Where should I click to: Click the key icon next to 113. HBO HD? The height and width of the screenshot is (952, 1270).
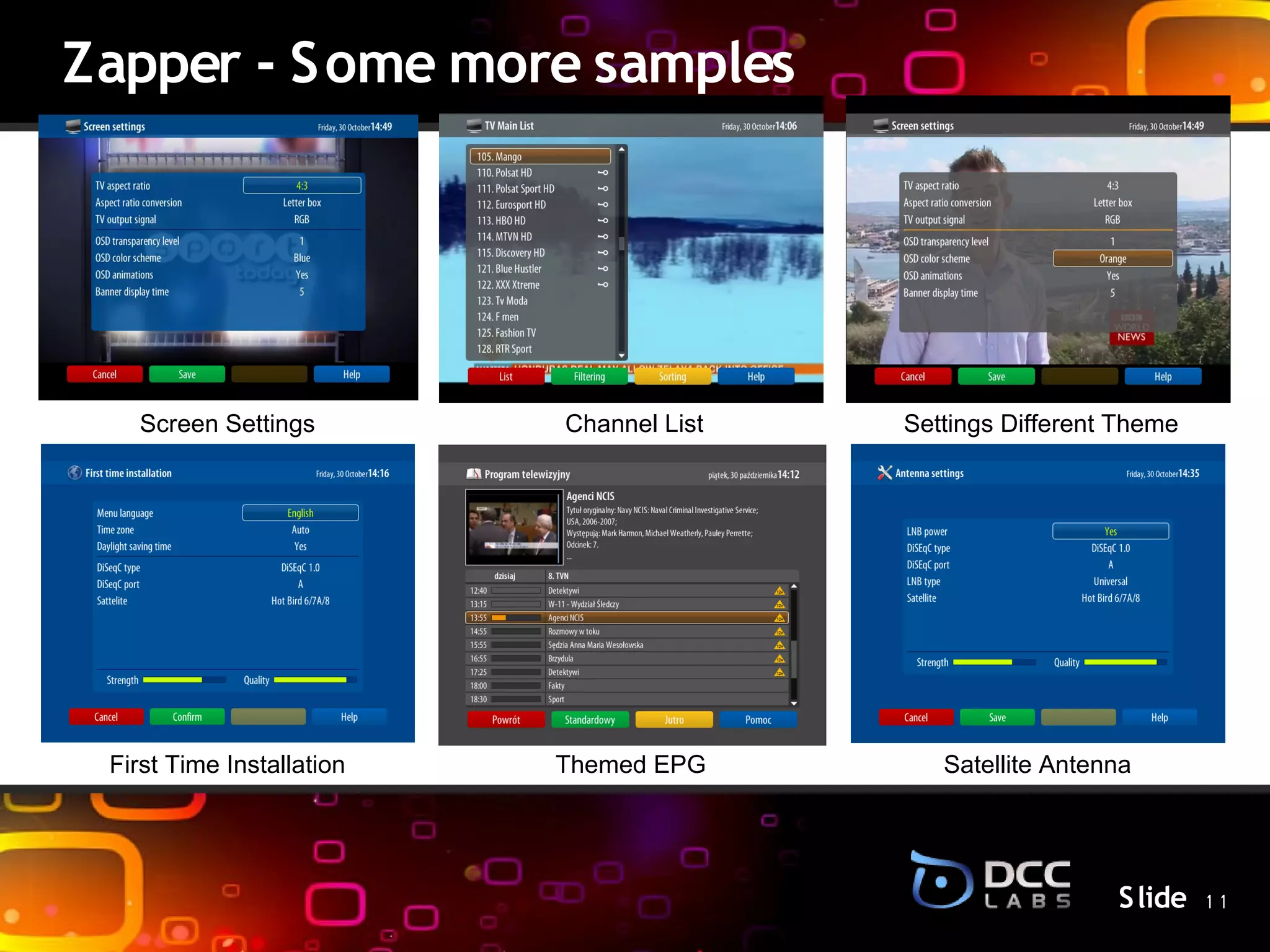pos(603,221)
